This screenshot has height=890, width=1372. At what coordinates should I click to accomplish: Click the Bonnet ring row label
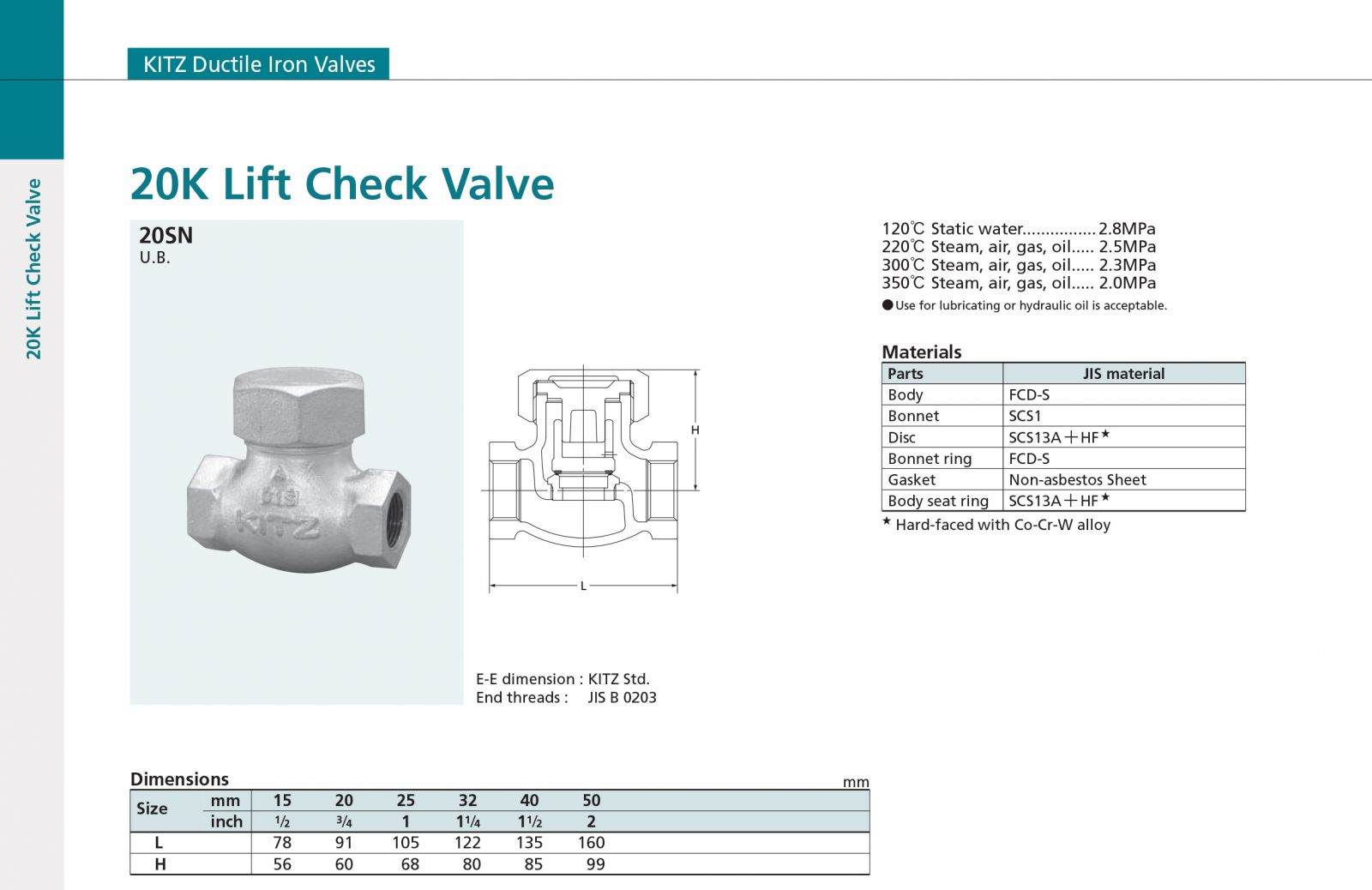coord(930,459)
